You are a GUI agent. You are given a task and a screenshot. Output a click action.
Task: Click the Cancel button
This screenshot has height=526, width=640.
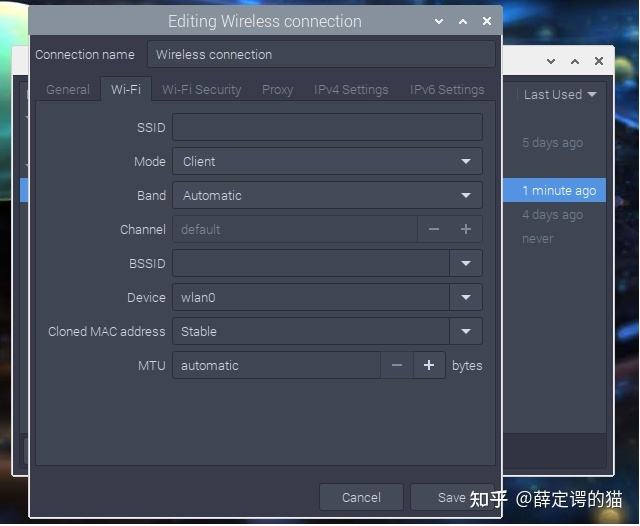tap(361, 497)
